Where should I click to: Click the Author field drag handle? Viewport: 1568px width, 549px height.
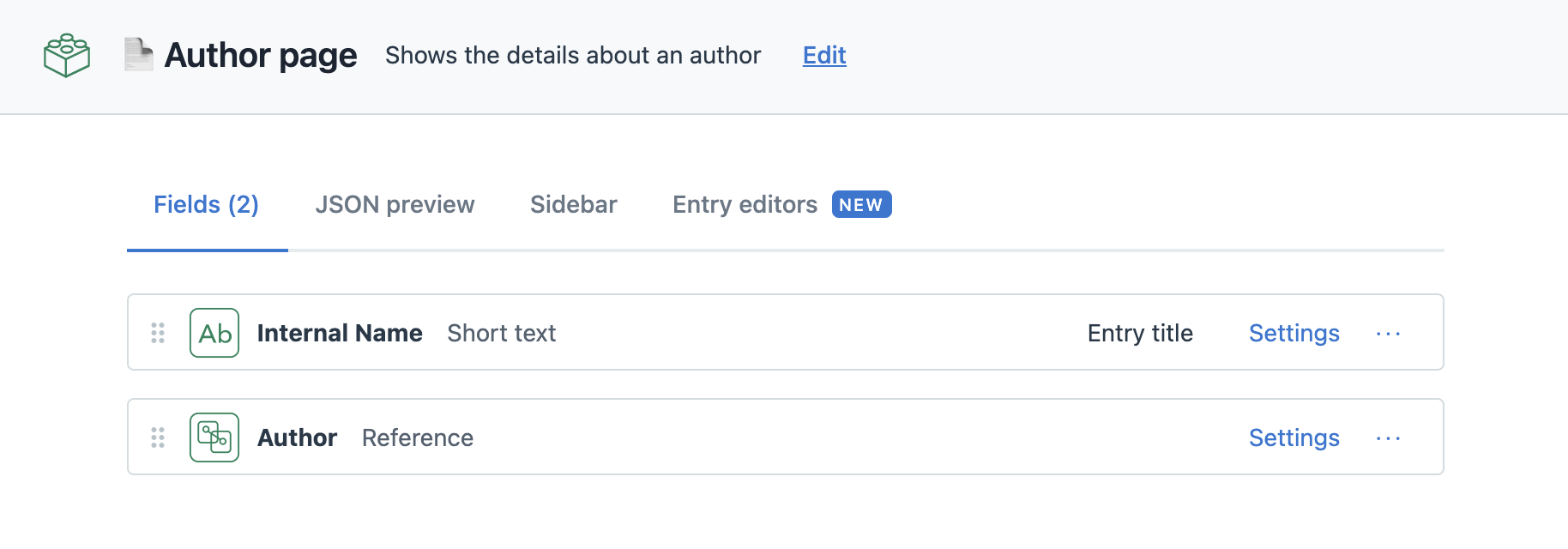click(x=158, y=437)
